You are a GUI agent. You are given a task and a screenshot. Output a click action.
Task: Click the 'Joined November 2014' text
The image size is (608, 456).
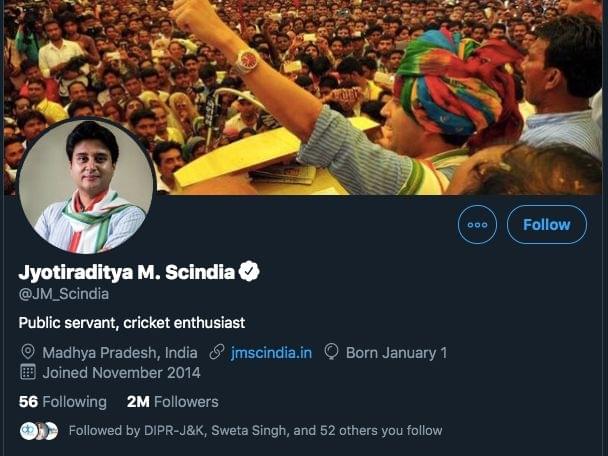[121, 372]
